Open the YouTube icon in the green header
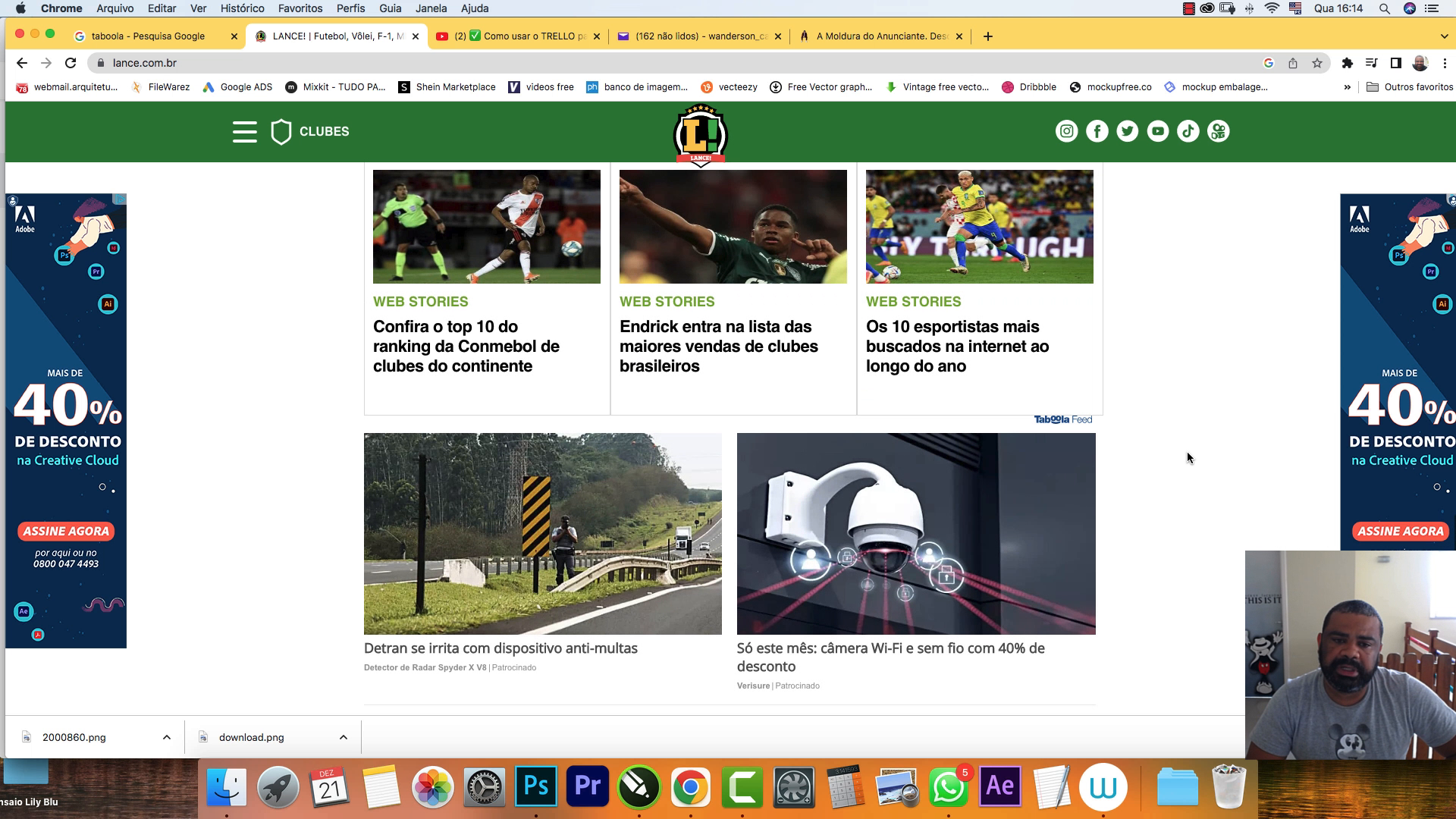This screenshot has width=1456, height=819. (x=1158, y=130)
